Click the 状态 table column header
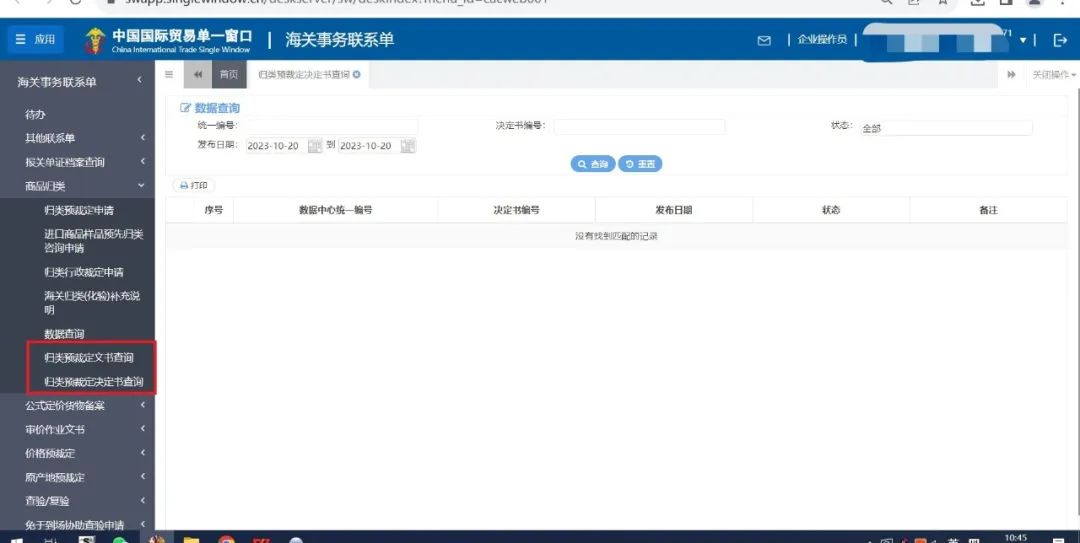1080x543 pixels. point(831,210)
